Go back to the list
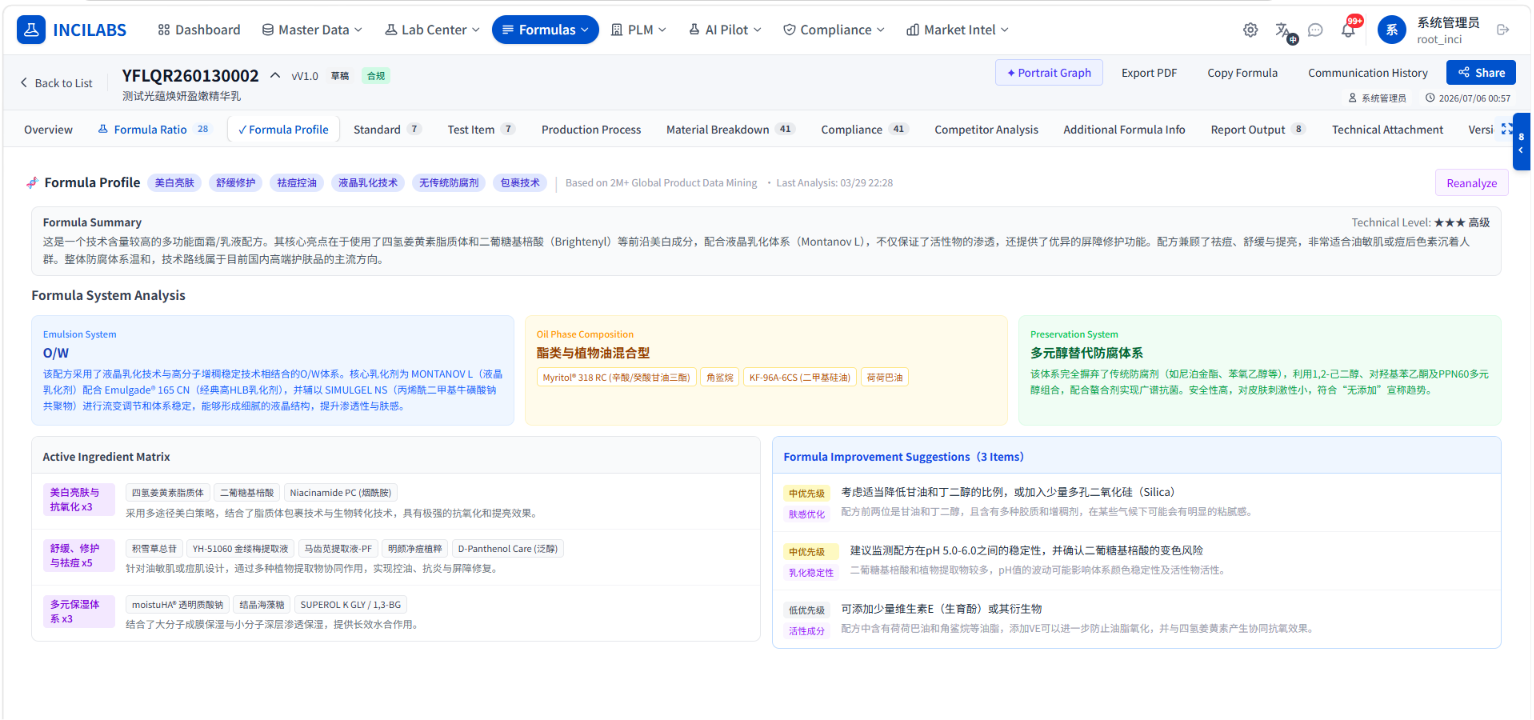The width and height of the screenshot is (1534, 720). tap(57, 83)
